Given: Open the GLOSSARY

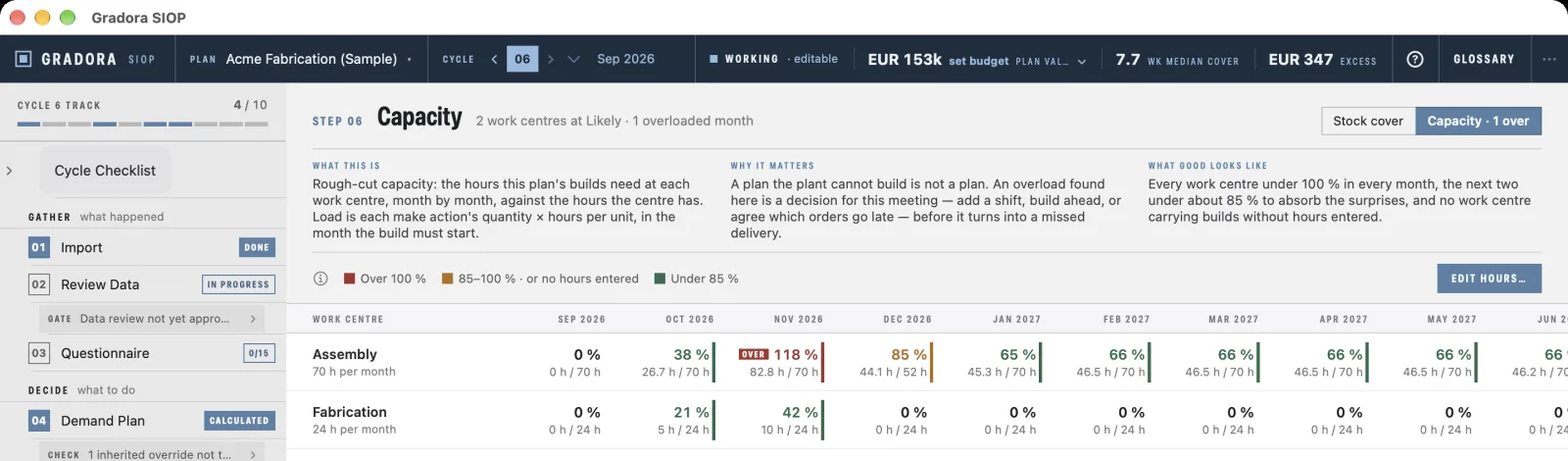Looking at the screenshot, I should coord(1484,59).
